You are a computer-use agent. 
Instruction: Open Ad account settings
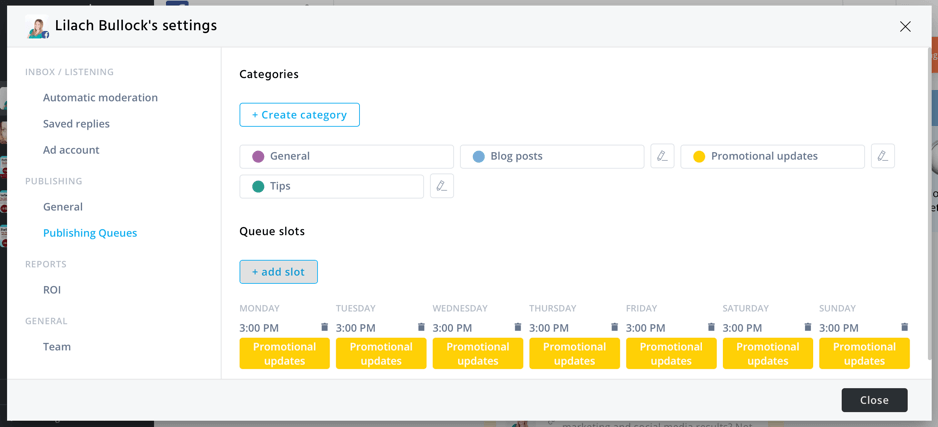pyautogui.click(x=71, y=150)
